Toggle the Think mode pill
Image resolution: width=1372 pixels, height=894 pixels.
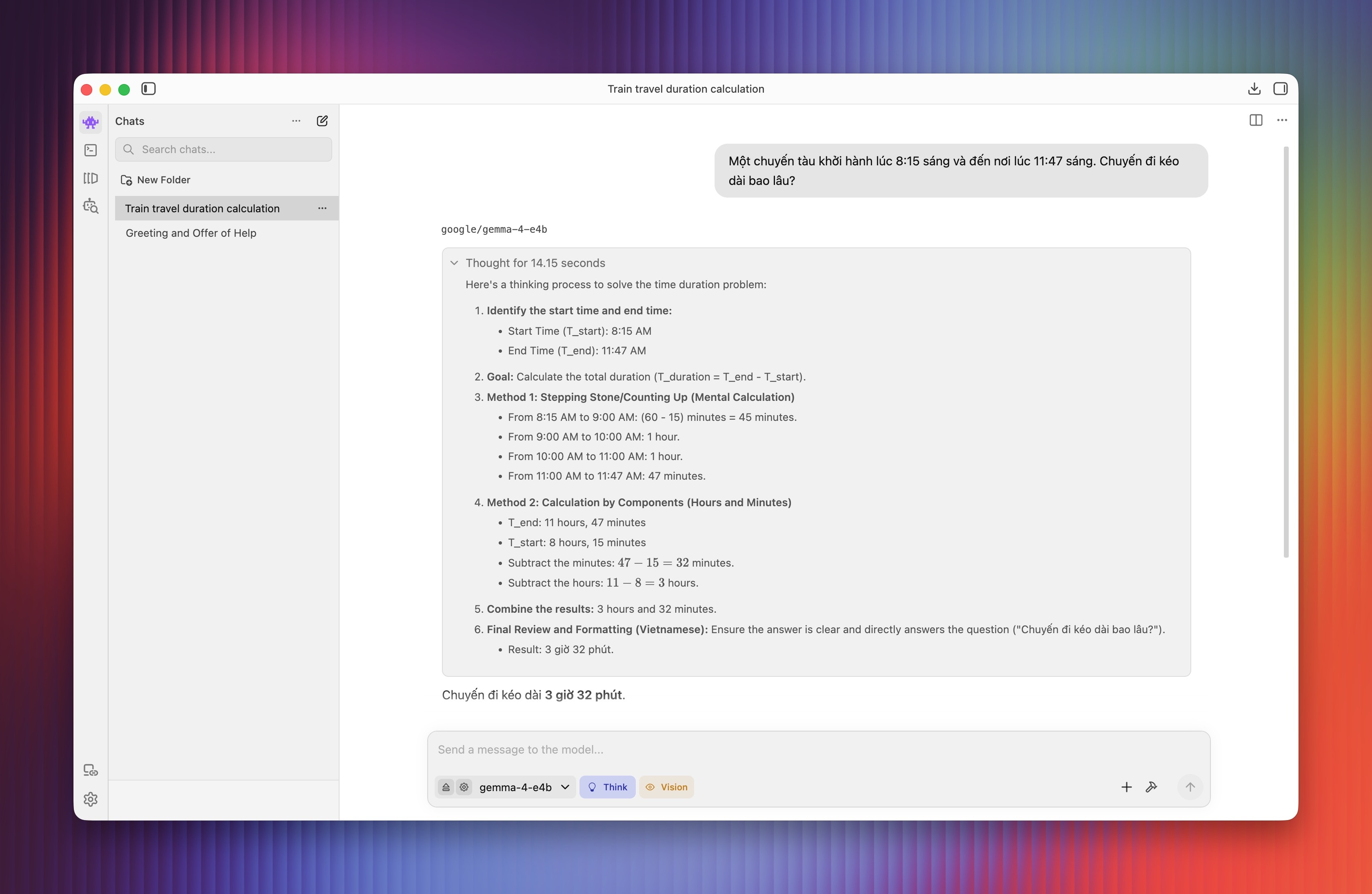(x=607, y=787)
